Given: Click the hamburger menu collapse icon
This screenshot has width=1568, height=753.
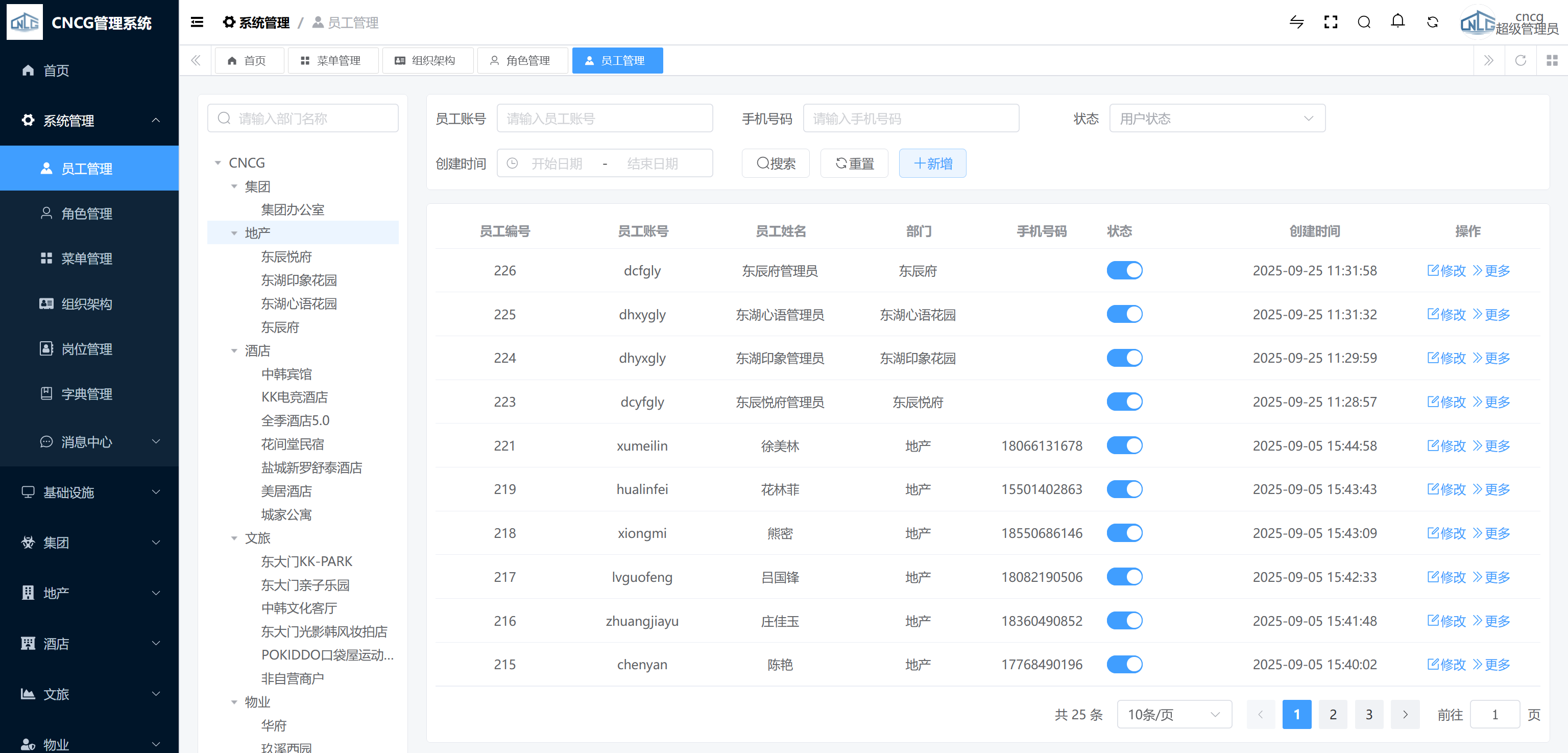Looking at the screenshot, I should [x=197, y=22].
